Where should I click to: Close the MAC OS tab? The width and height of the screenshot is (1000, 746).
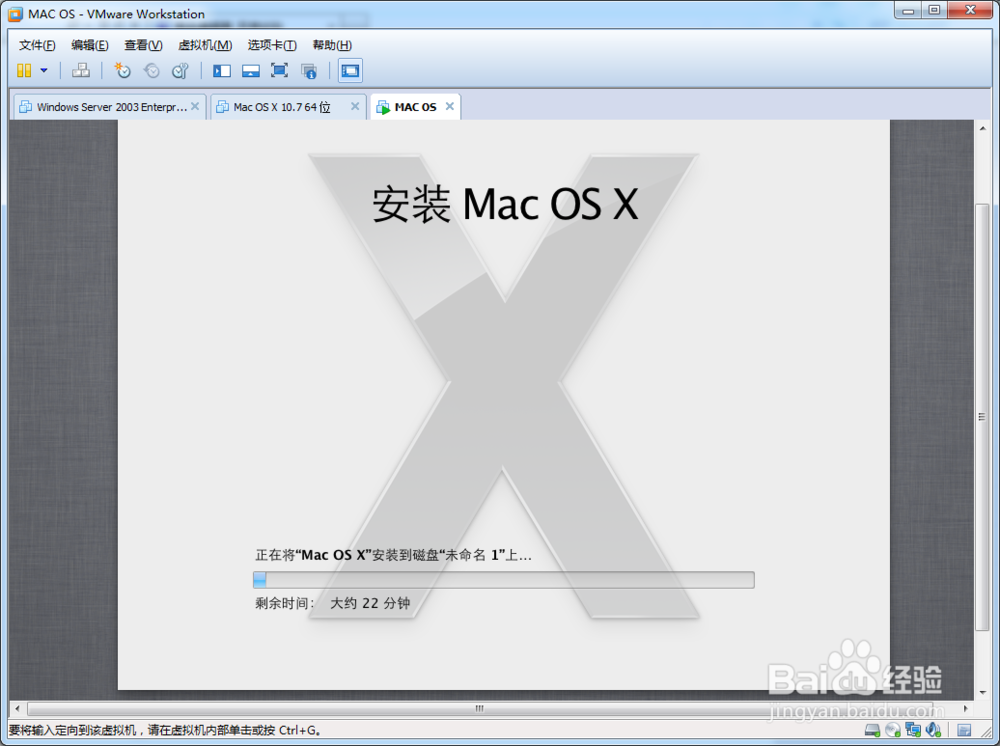[450, 106]
